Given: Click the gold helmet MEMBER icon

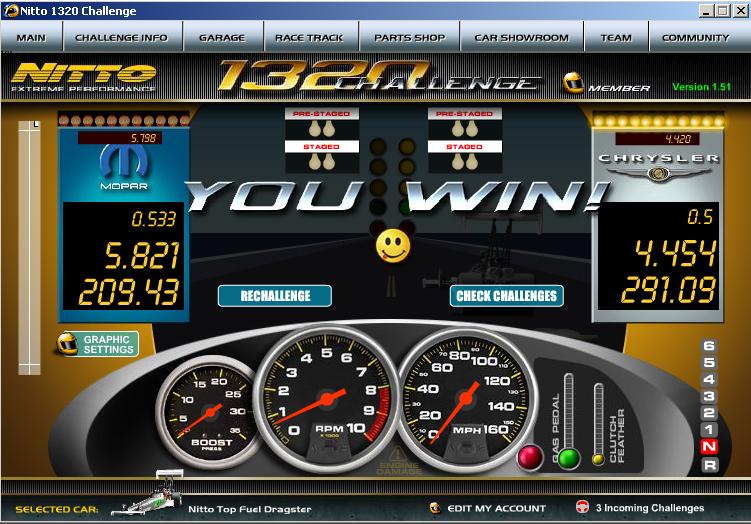Looking at the screenshot, I should tap(573, 82).
